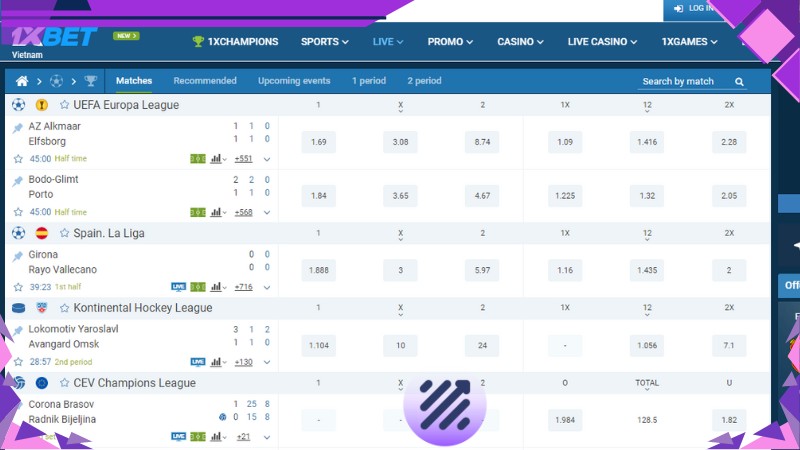Click the 1XCHAMPIONS link
The width and height of the screenshot is (800, 450).
click(x=235, y=42)
